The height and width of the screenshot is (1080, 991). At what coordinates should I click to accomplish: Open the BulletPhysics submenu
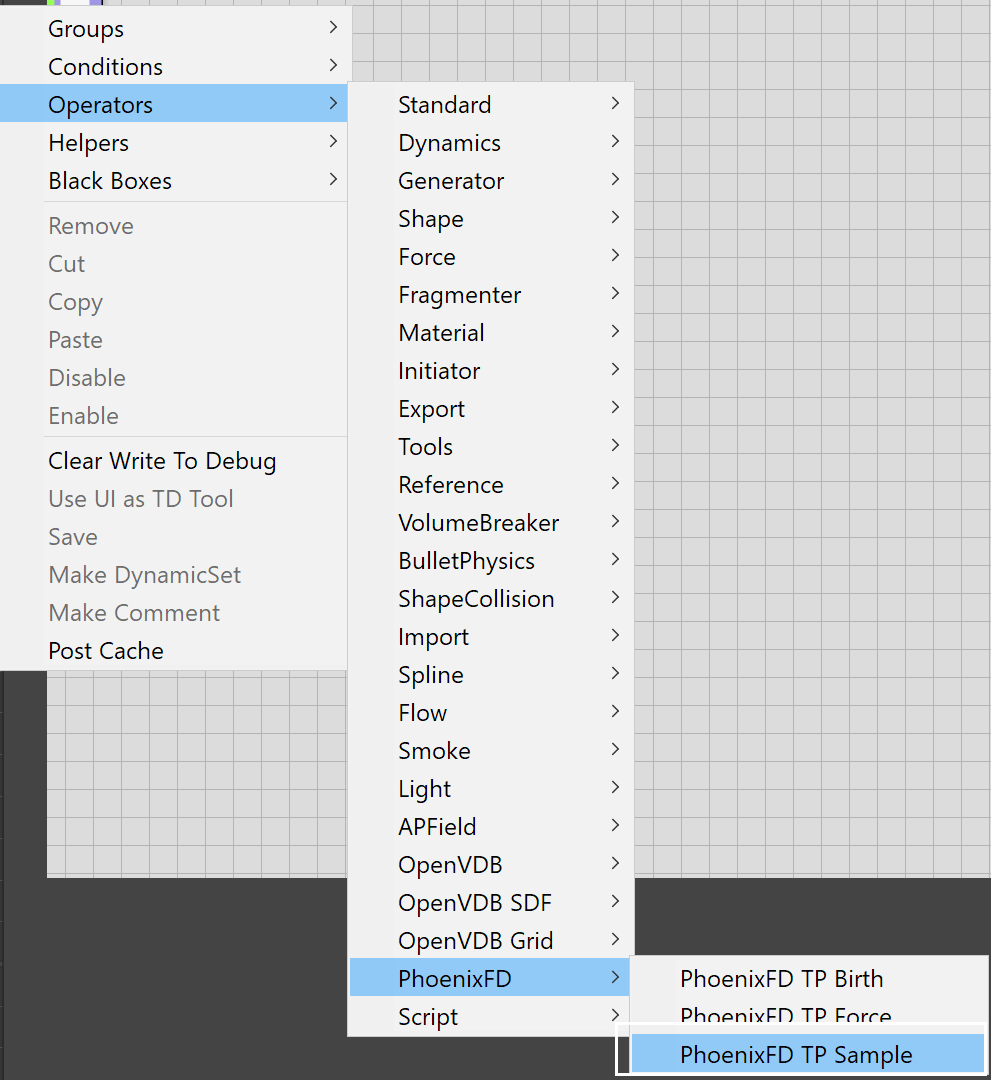tap(490, 561)
